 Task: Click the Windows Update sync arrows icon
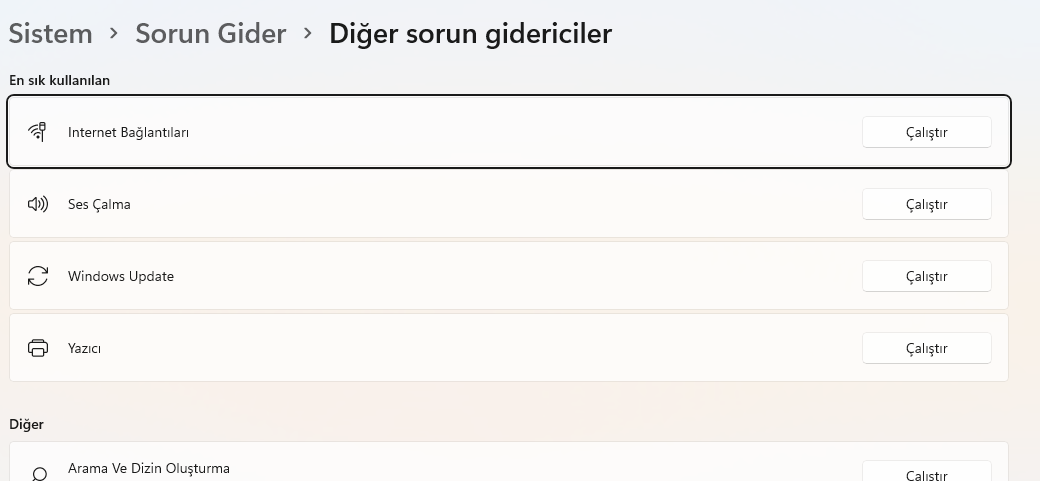(x=38, y=276)
